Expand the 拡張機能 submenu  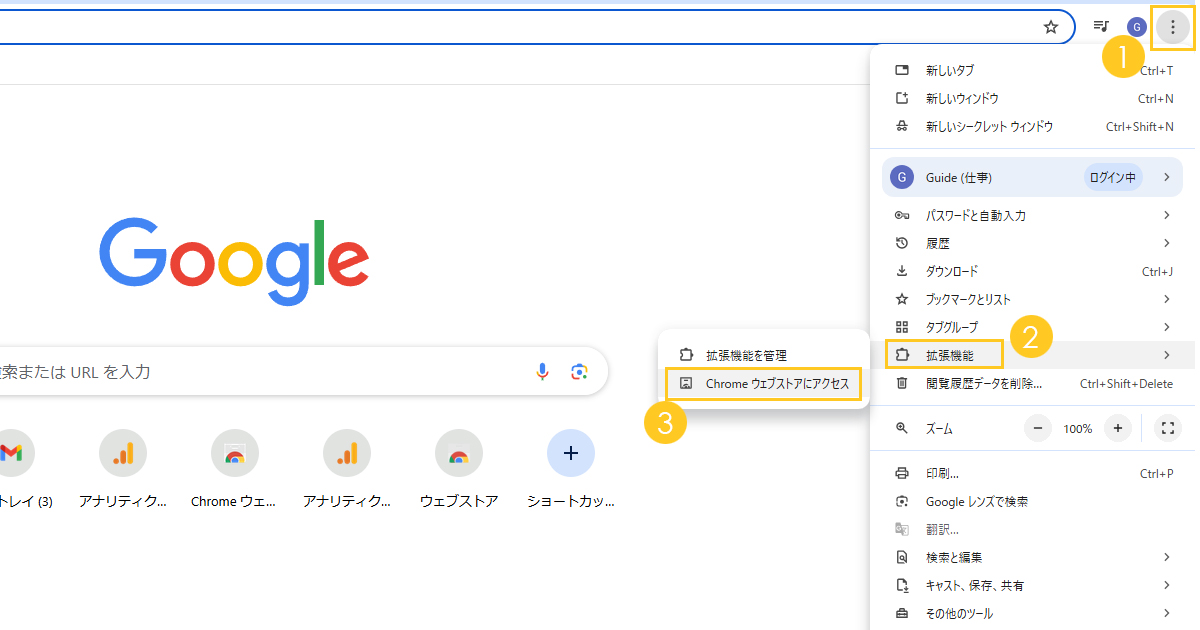1032,355
